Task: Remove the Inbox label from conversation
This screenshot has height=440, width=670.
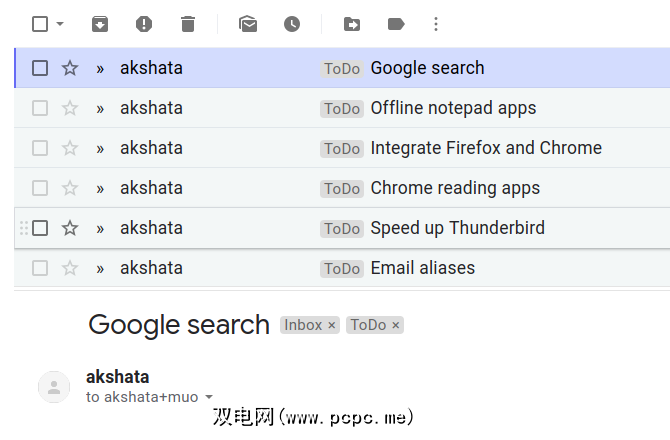Action: [332, 325]
